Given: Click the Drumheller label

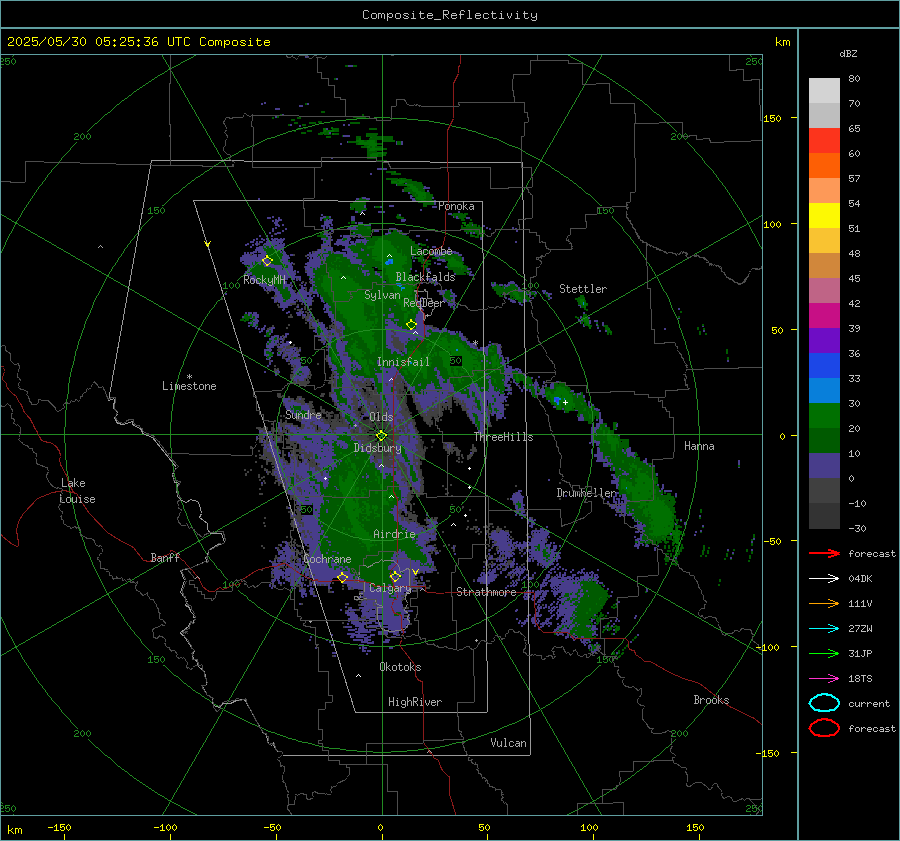Looking at the screenshot, I should click(x=587, y=493).
